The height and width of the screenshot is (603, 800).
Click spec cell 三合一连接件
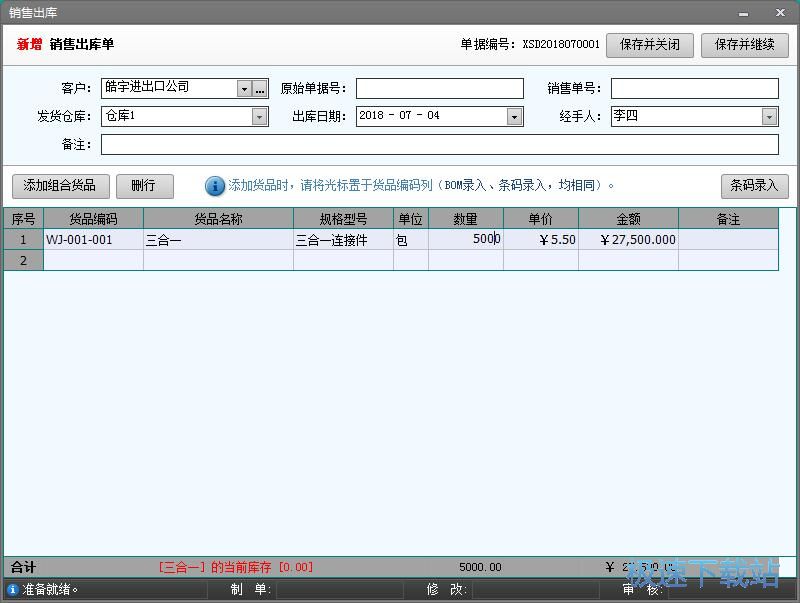pyautogui.click(x=343, y=239)
